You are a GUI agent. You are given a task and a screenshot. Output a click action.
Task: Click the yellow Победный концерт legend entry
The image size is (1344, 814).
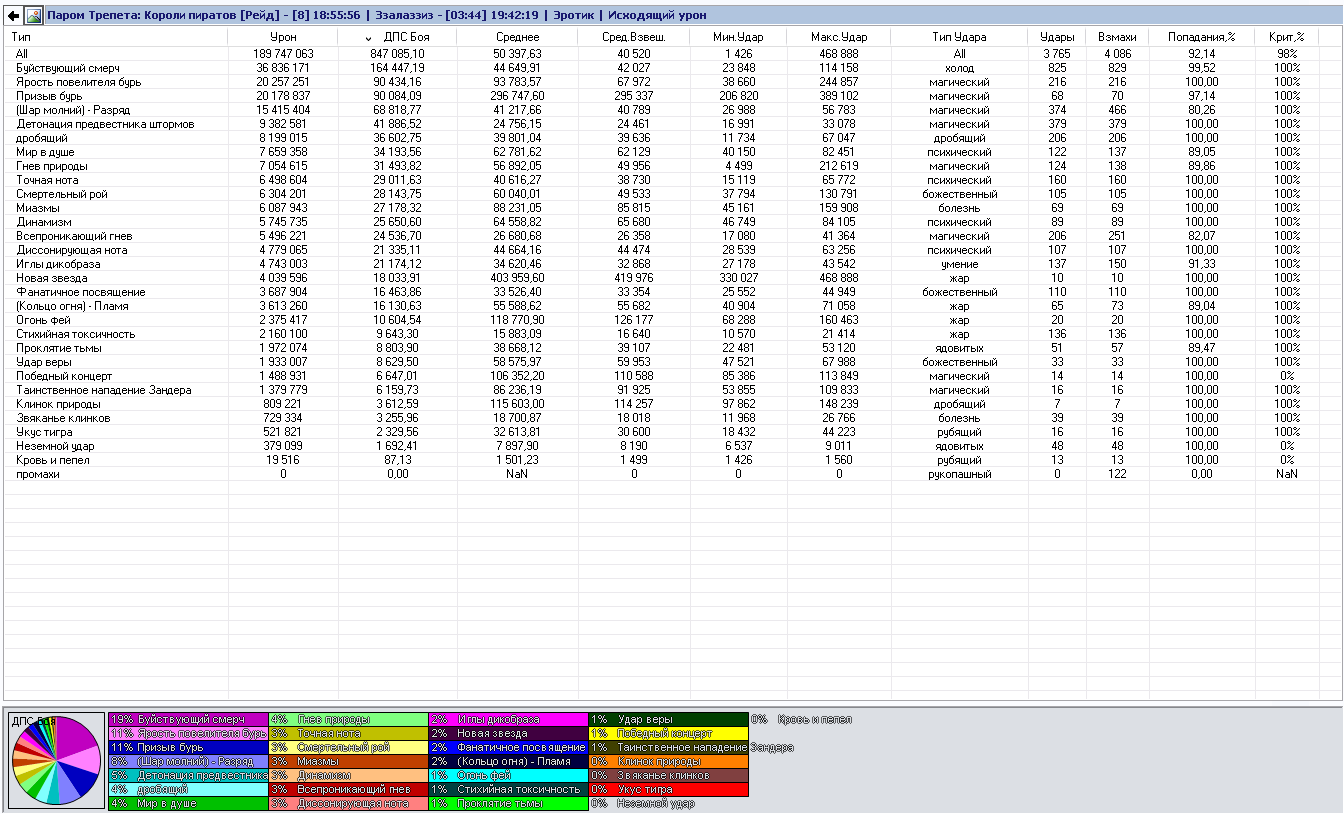pyautogui.click(x=668, y=733)
